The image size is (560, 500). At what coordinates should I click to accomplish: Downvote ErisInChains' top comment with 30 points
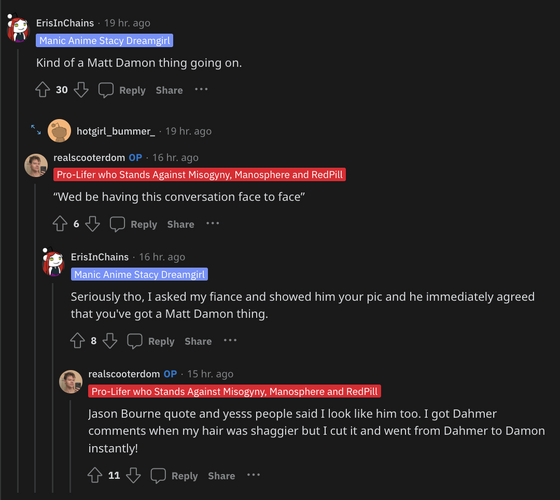(x=81, y=90)
